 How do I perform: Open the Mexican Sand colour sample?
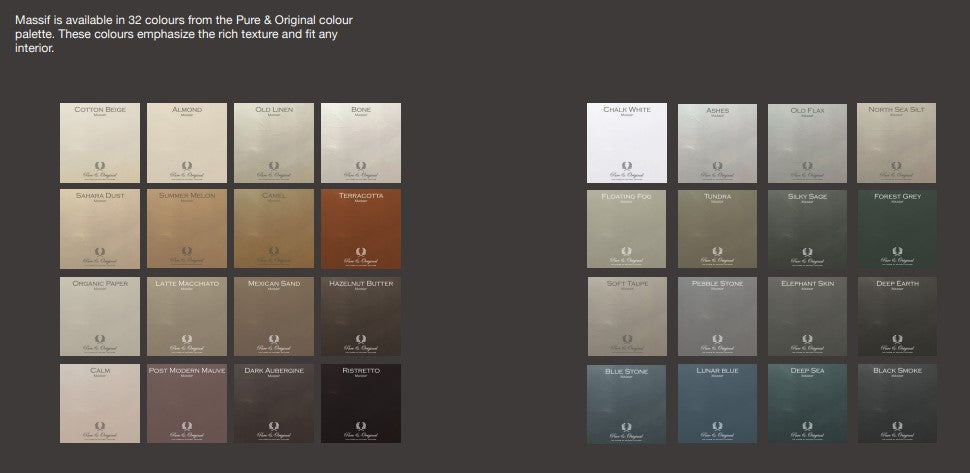(x=274, y=316)
